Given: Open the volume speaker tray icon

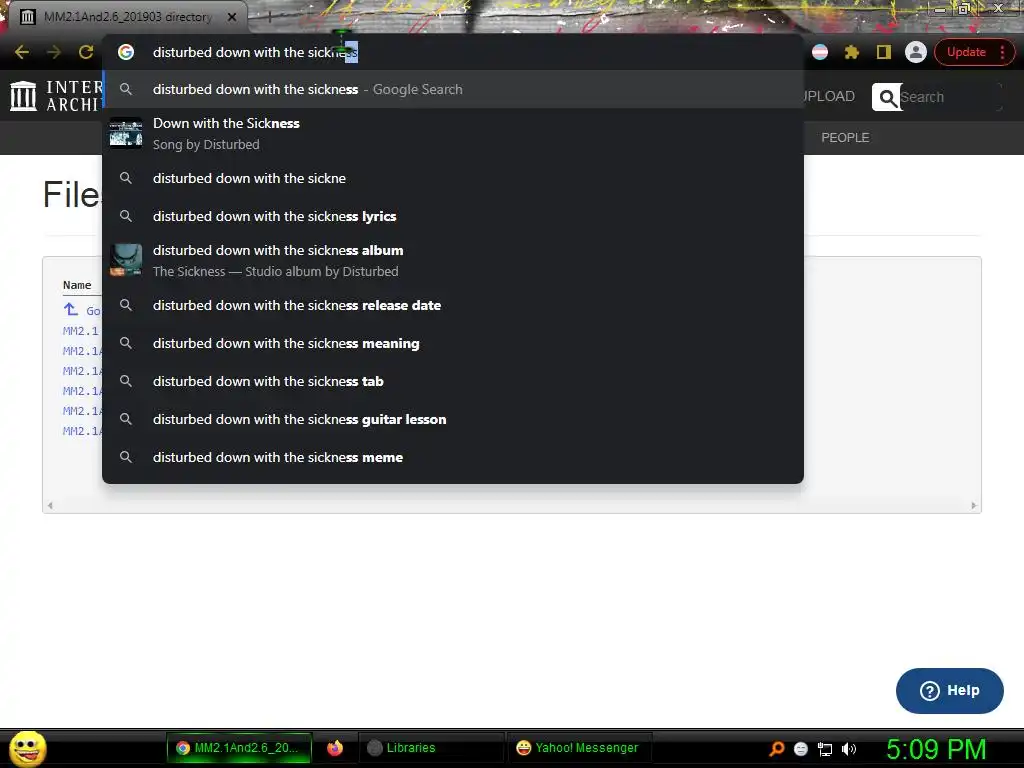Looking at the screenshot, I should (x=849, y=749).
